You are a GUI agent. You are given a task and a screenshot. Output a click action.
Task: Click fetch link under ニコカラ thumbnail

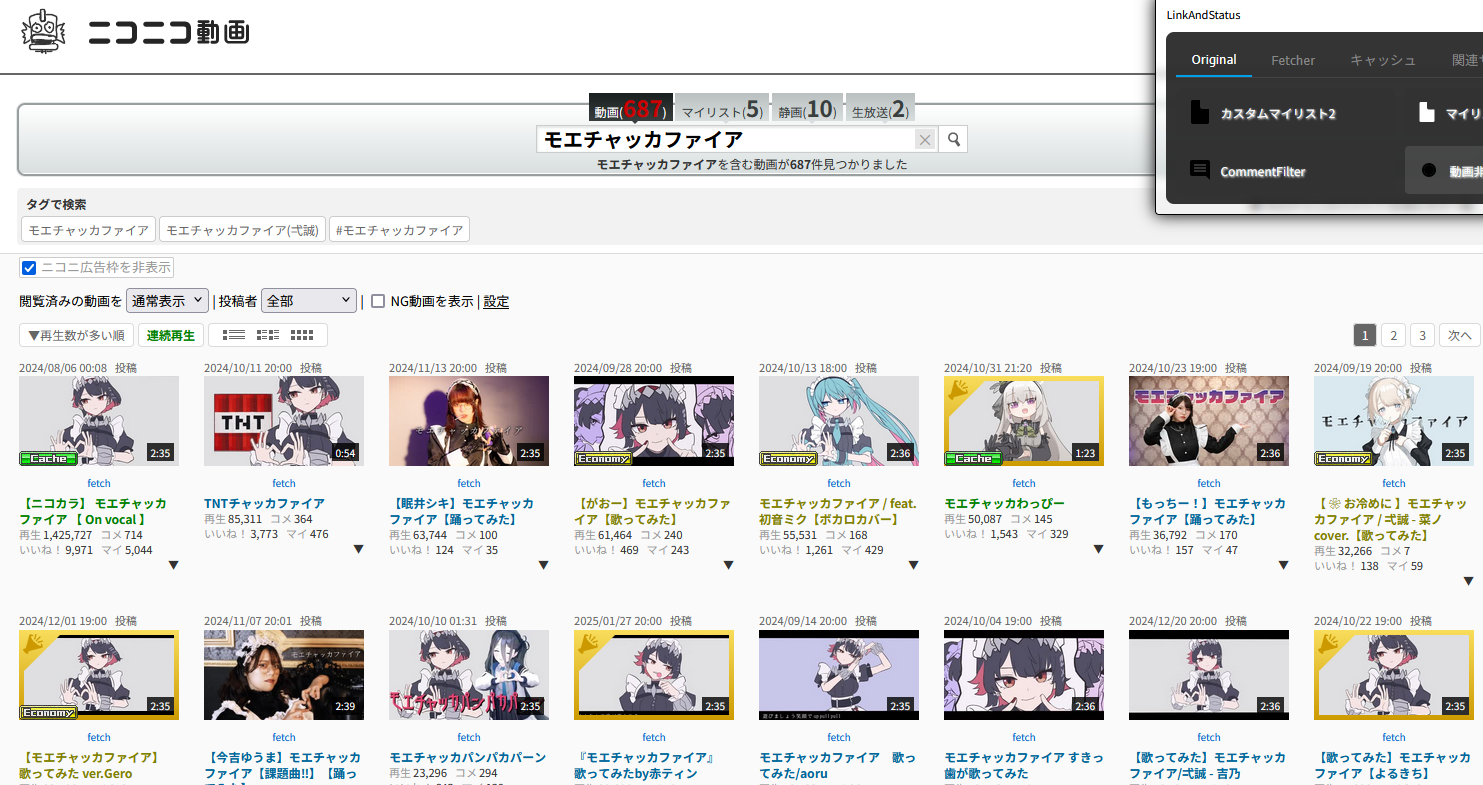pos(99,484)
